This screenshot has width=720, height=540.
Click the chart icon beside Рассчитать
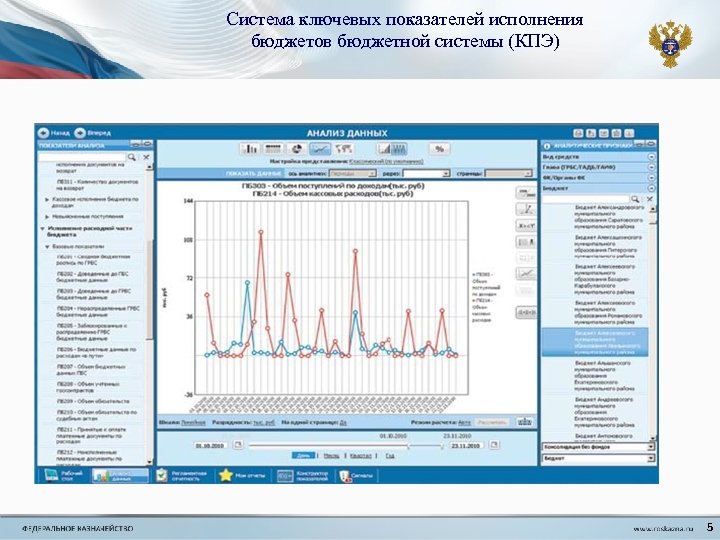click(x=524, y=422)
